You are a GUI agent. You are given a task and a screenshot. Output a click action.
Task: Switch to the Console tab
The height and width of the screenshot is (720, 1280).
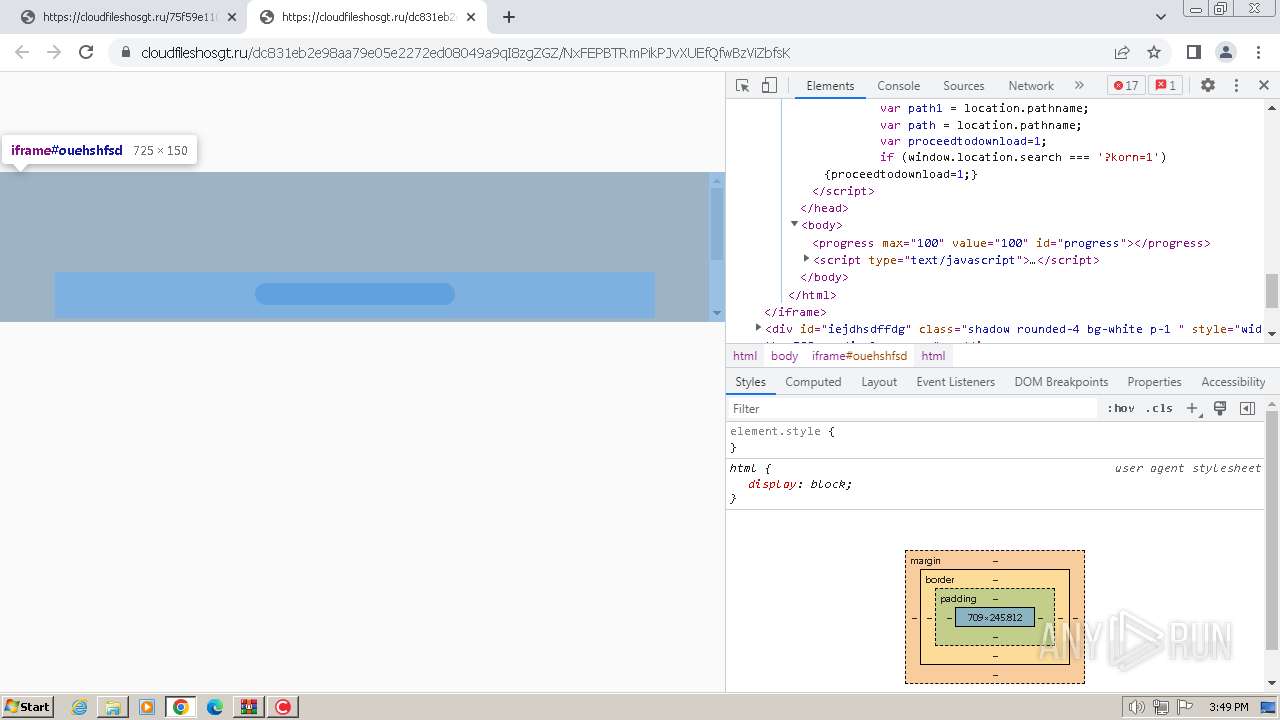click(898, 85)
